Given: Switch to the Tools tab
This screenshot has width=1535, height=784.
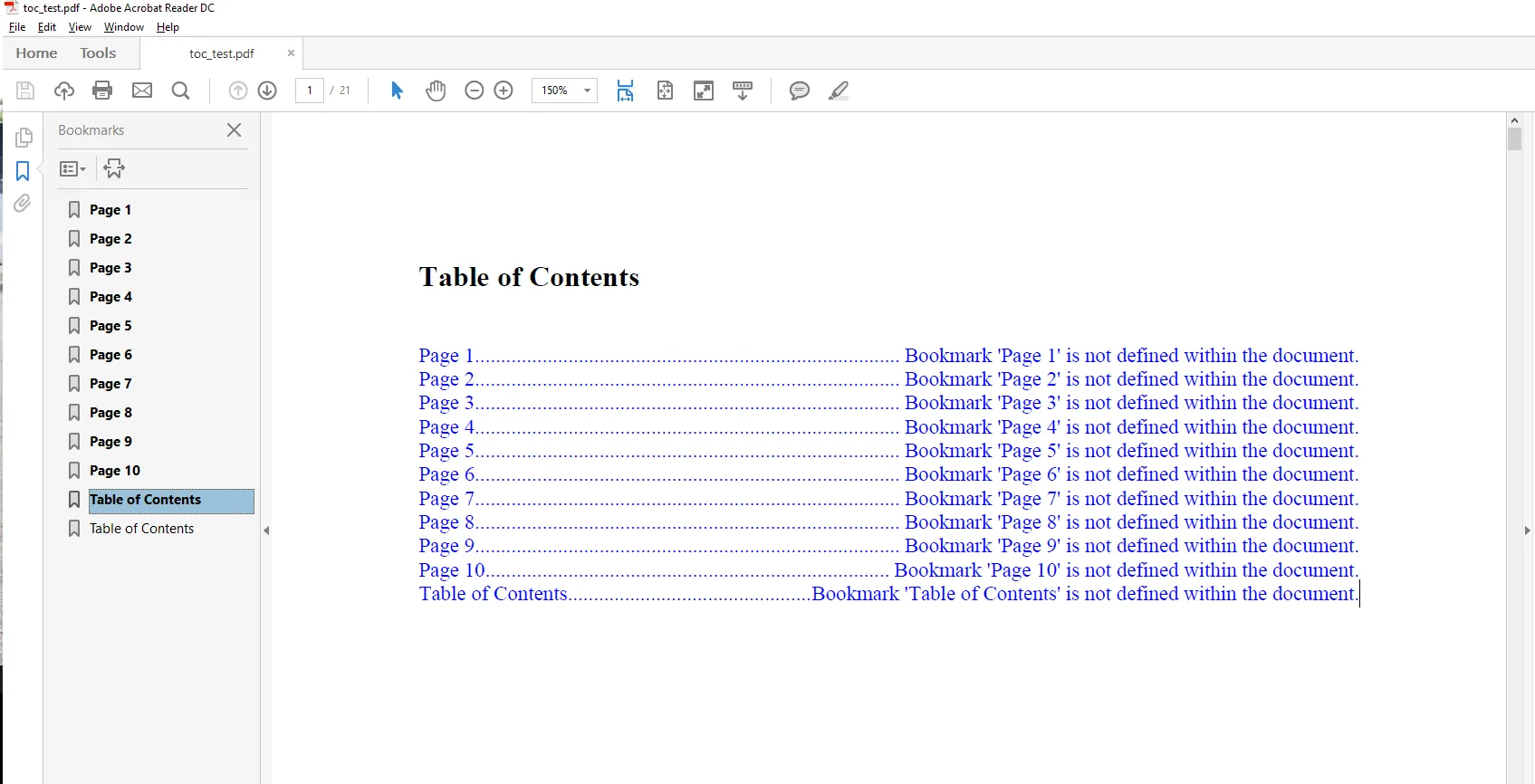Looking at the screenshot, I should click(x=98, y=53).
